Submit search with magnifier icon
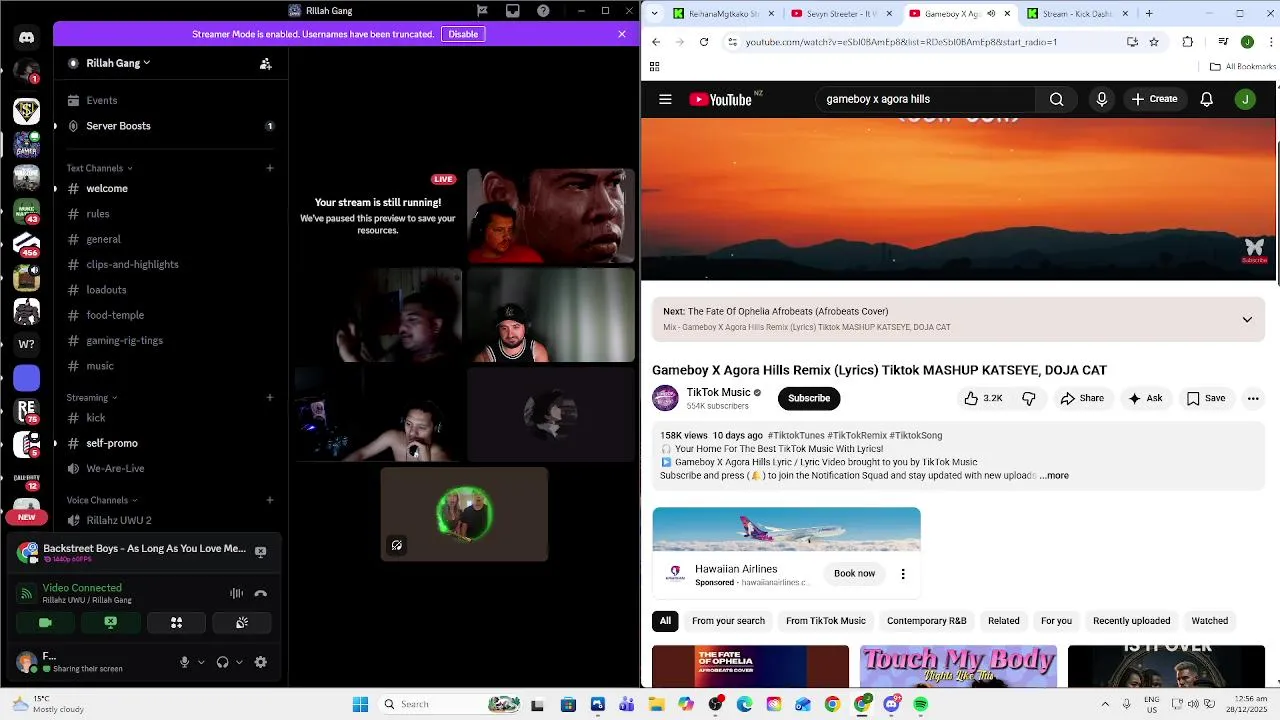 [x=1056, y=99]
